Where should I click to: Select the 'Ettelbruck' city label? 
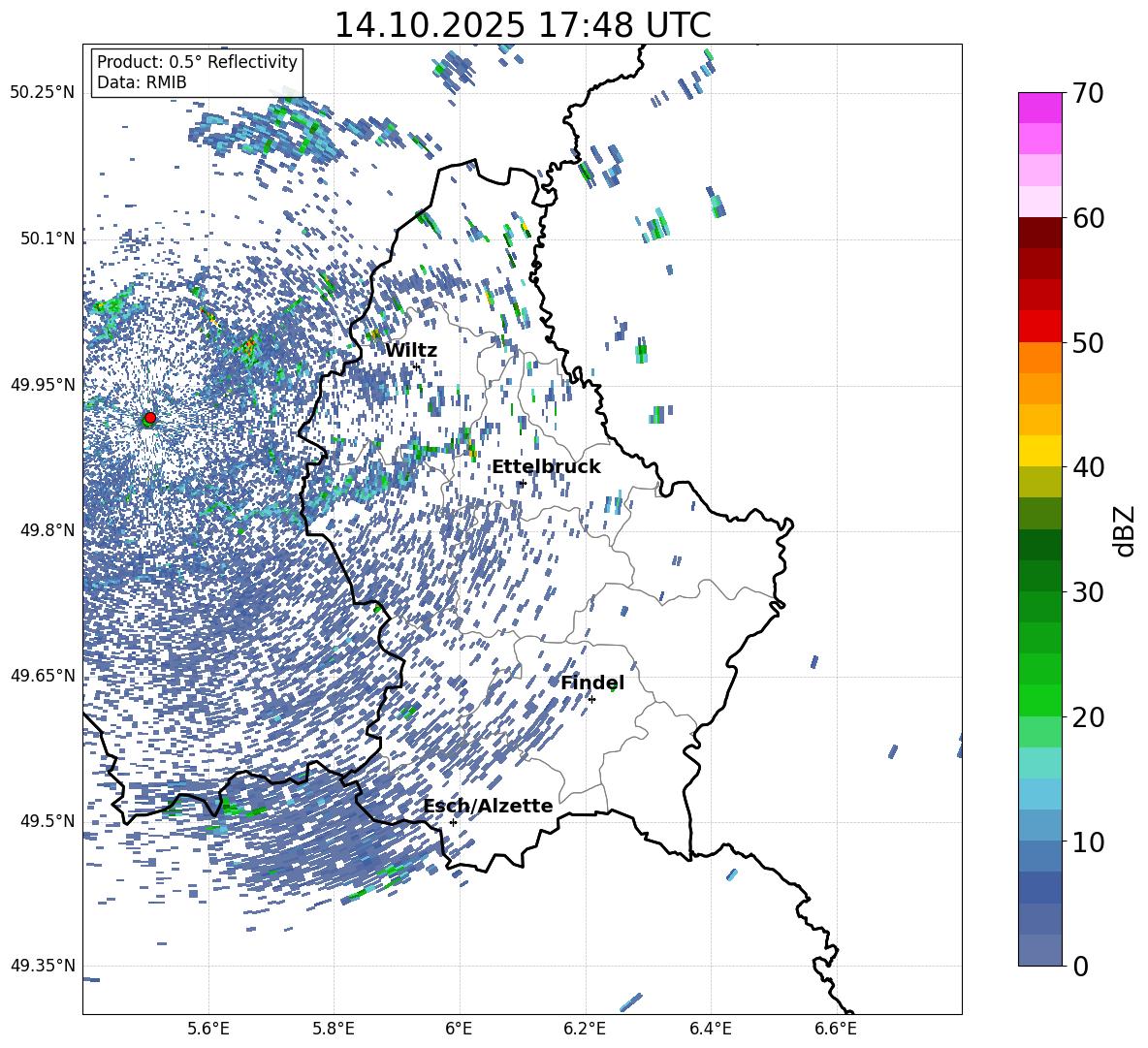pos(546,467)
